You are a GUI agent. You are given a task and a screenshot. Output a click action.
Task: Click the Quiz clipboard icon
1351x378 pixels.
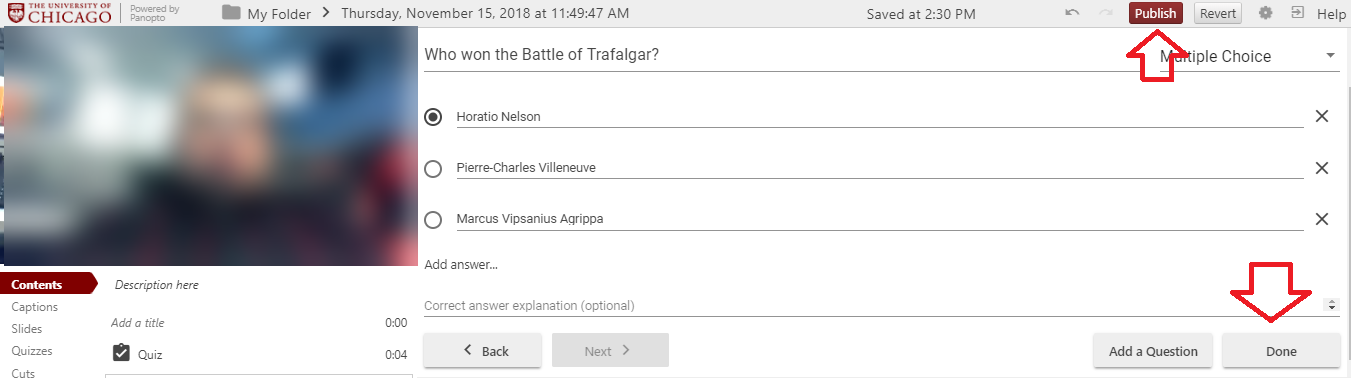121,353
